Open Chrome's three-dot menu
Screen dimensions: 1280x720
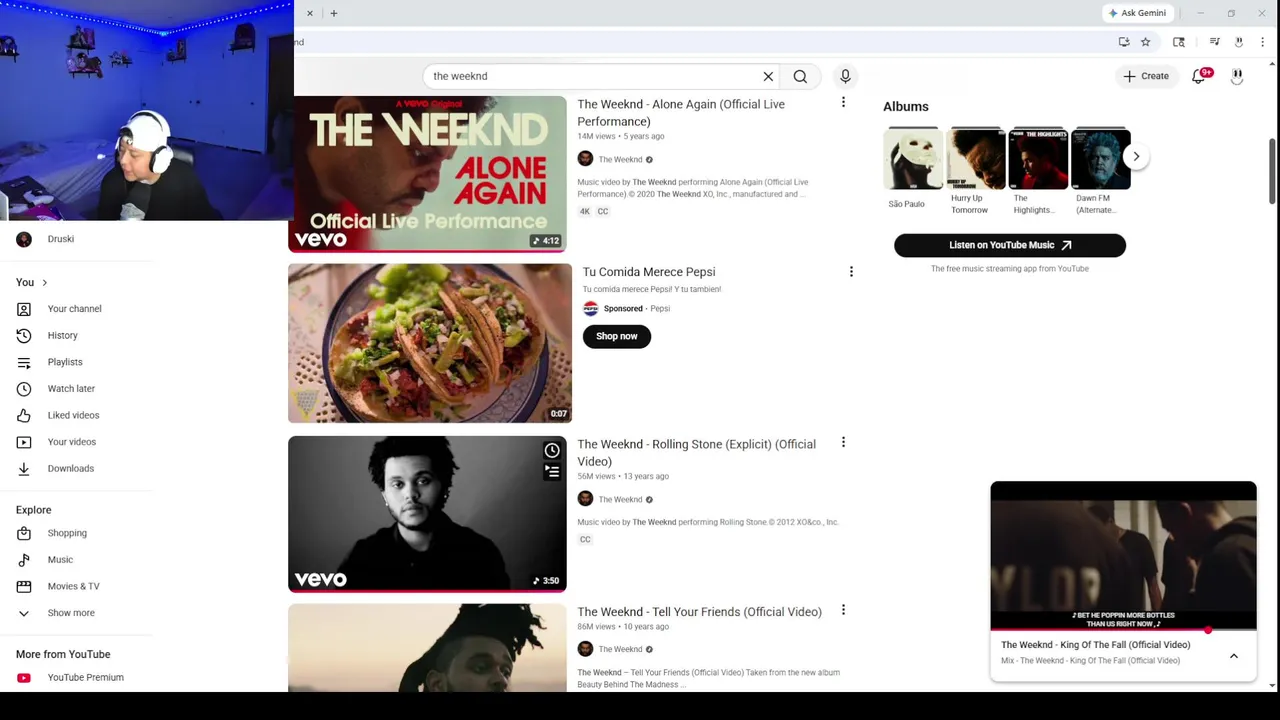click(x=1262, y=42)
